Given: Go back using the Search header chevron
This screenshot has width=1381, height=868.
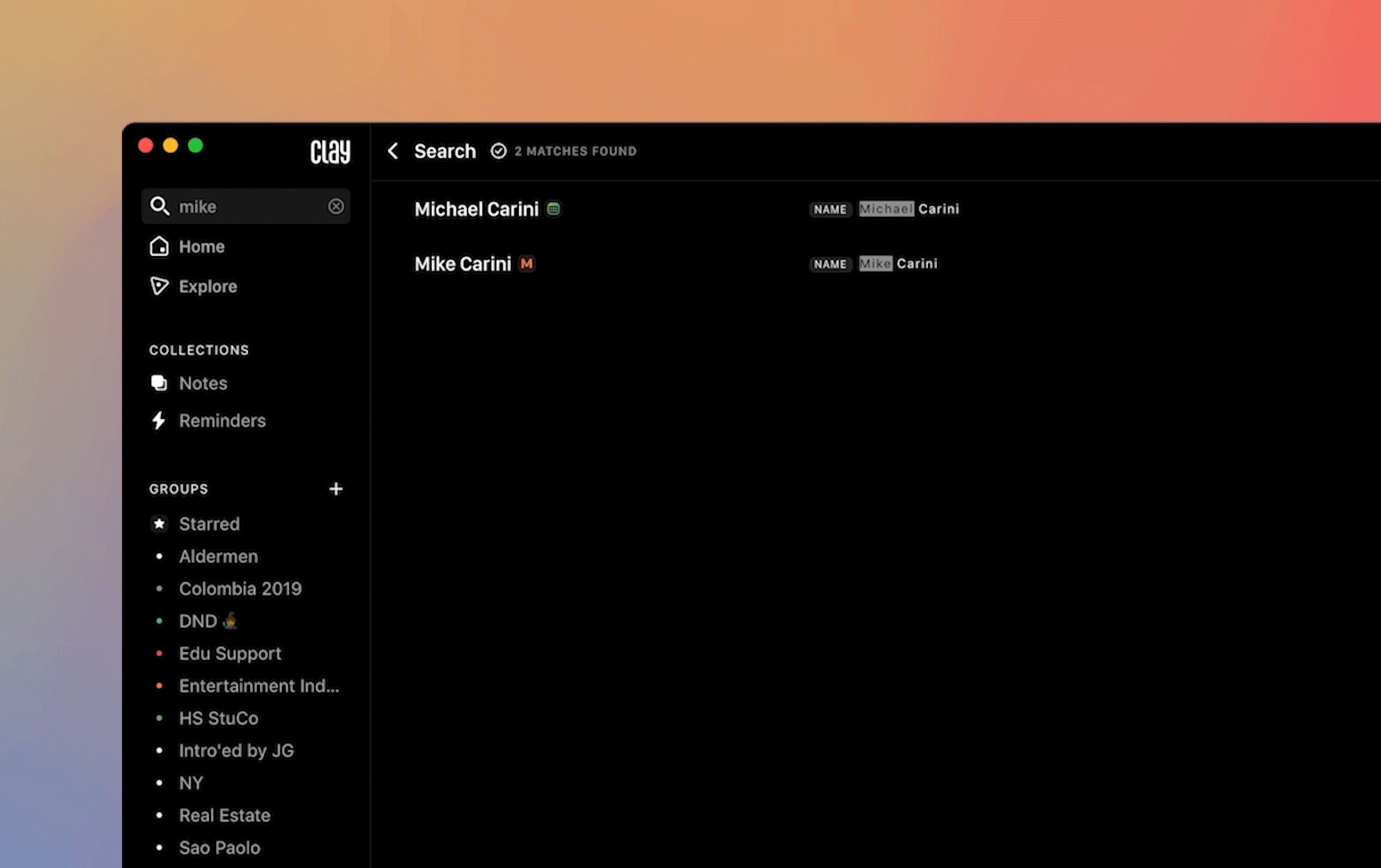Looking at the screenshot, I should (393, 151).
